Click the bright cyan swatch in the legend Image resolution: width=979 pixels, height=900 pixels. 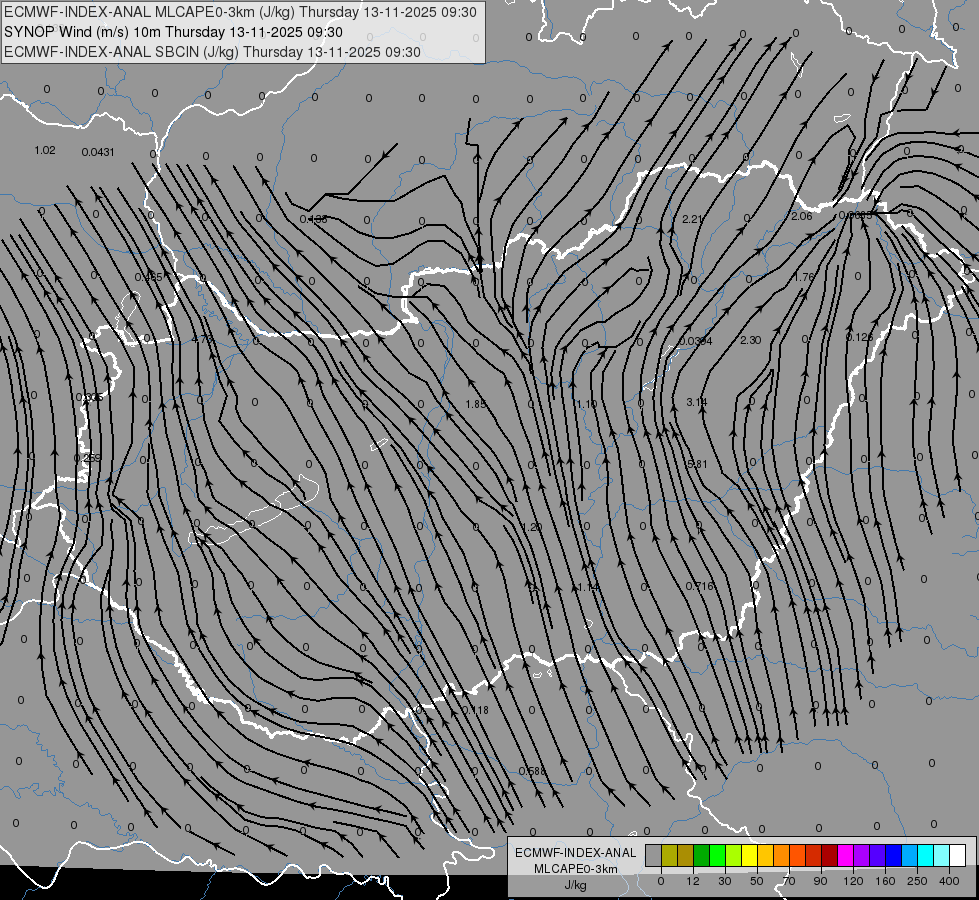pyautogui.click(x=926, y=855)
